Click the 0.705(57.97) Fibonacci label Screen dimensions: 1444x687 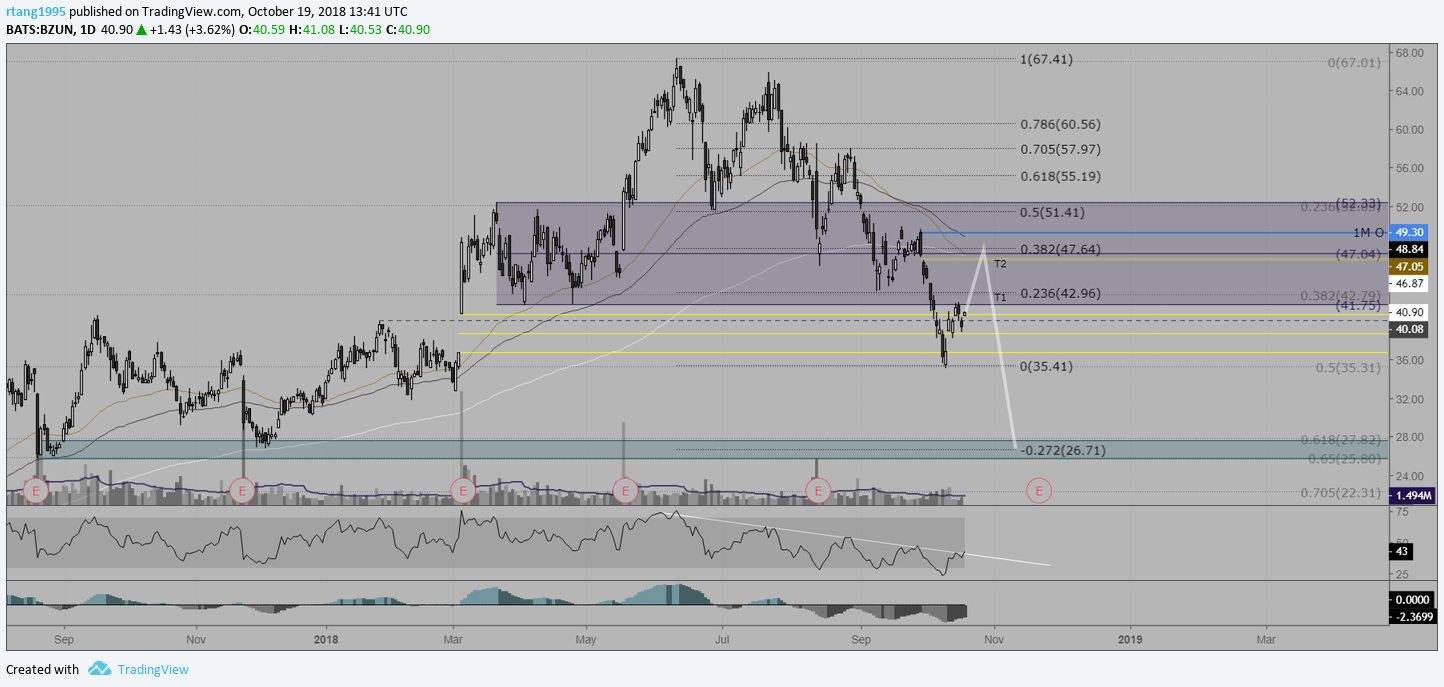[x=1060, y=149]
